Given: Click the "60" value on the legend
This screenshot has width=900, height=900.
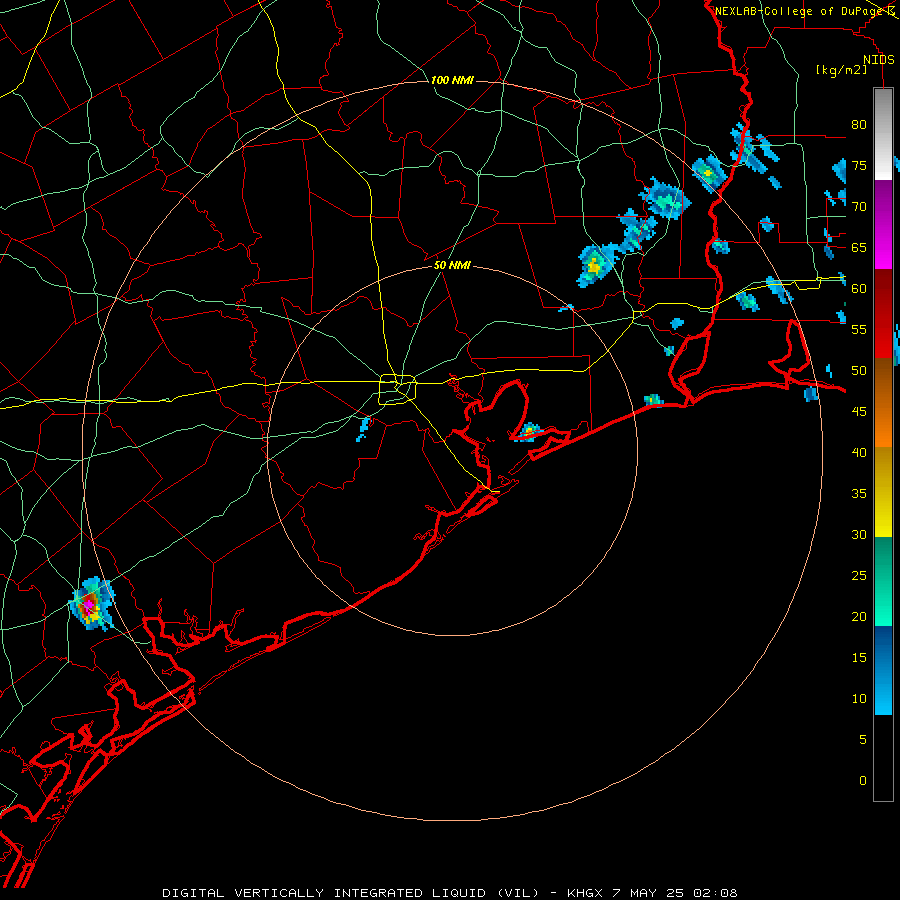Looking at the screenshot, I should coord(859,289).
